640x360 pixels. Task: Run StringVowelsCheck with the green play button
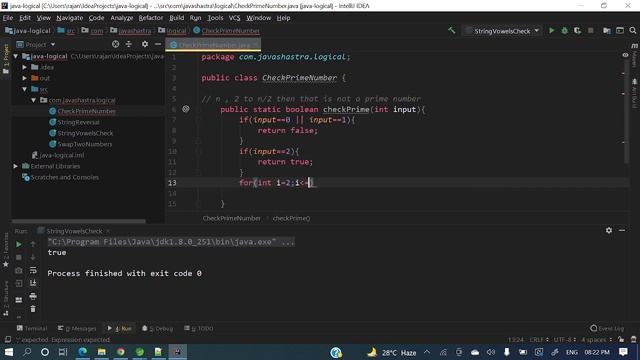tap(551, 31)
